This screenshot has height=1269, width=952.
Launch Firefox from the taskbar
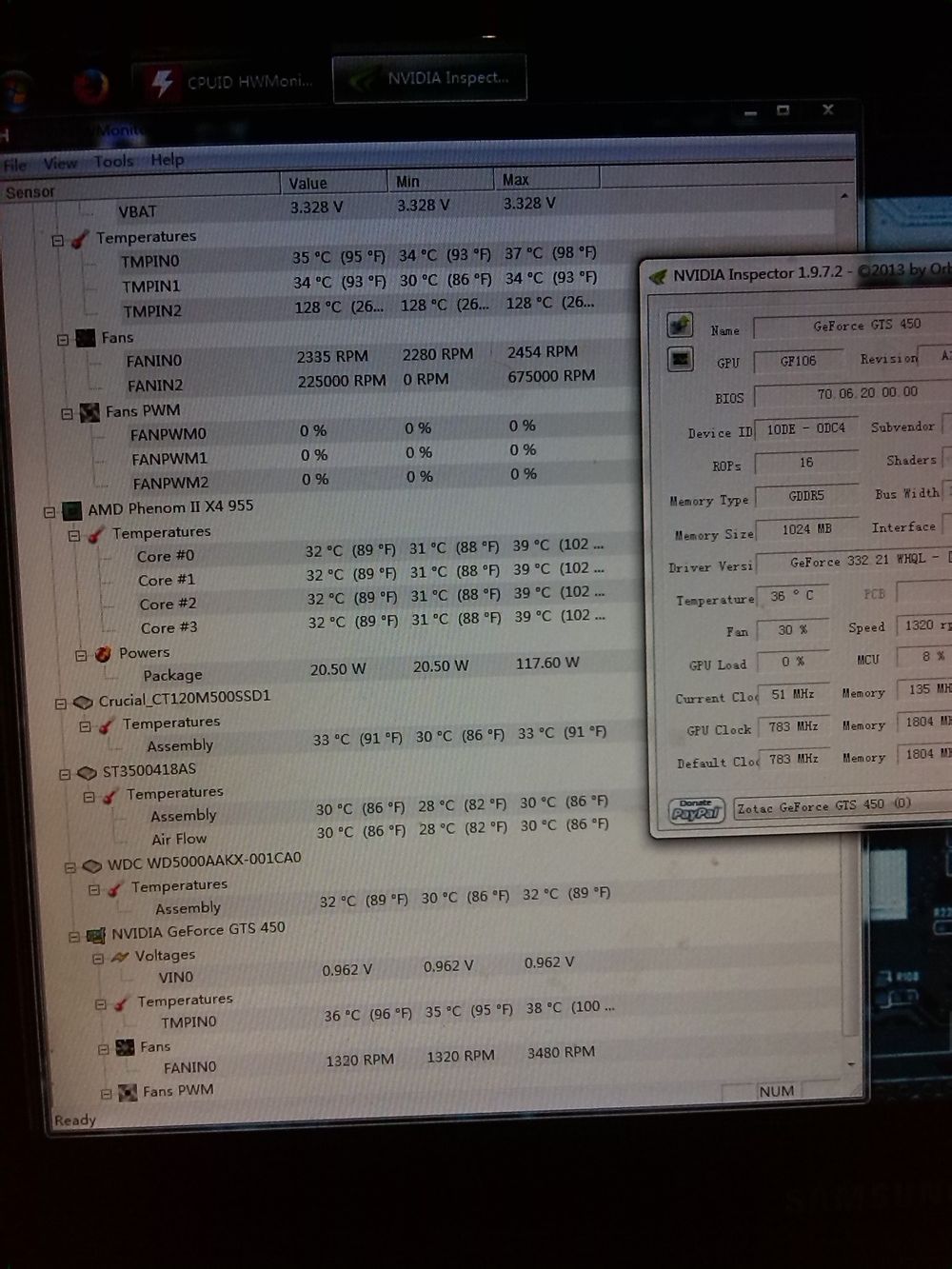[91, 87]
